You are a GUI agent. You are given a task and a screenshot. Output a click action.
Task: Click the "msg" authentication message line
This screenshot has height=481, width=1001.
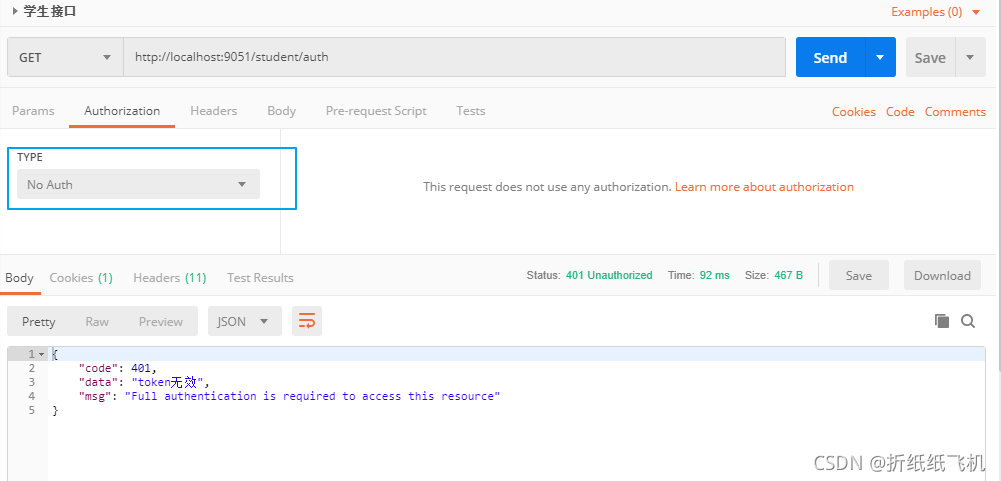[x=289, y=396]
